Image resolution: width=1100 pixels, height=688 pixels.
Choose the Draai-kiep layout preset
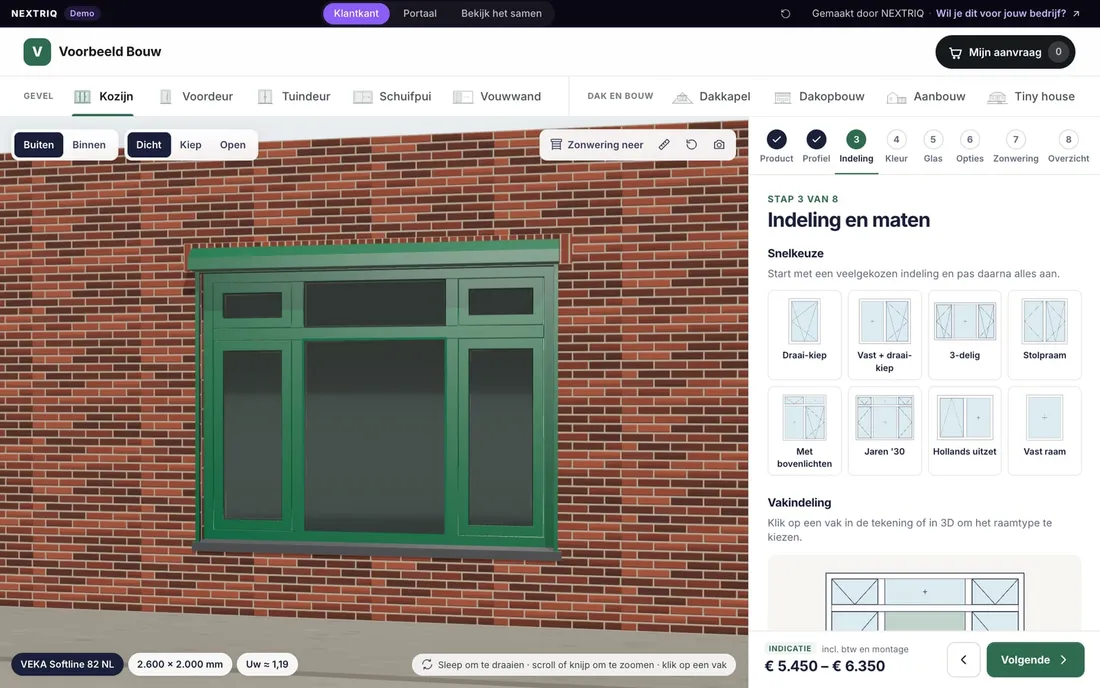805,335
